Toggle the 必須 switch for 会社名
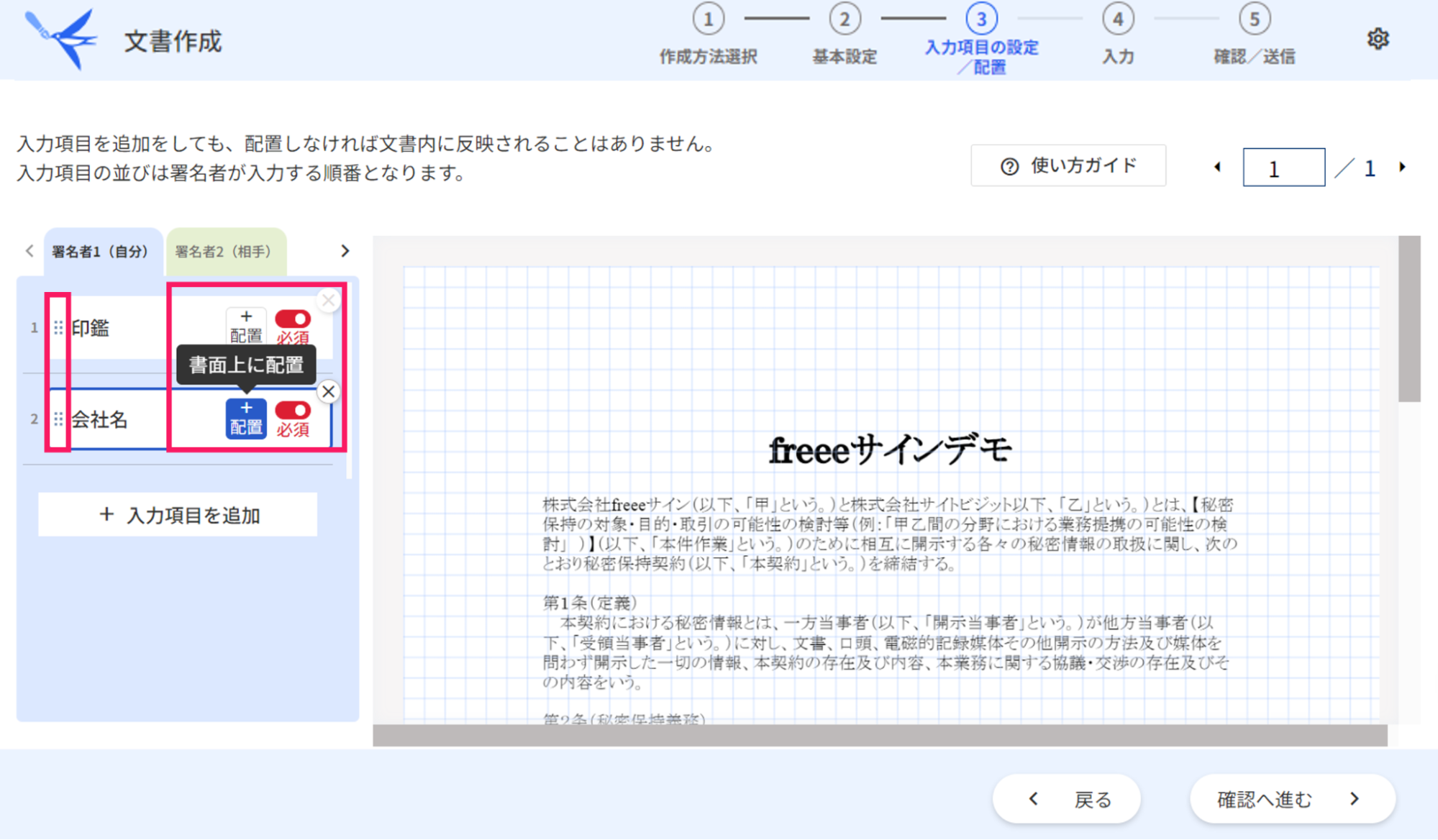 (293, 410)
